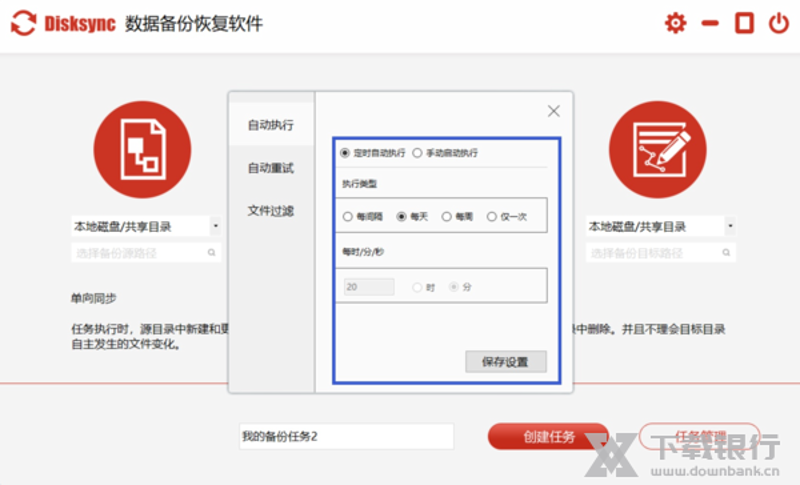The width and height of the screenshot is (800, 485).
Task: Switch to 自动执行 tab
Action: pos(271,125)
